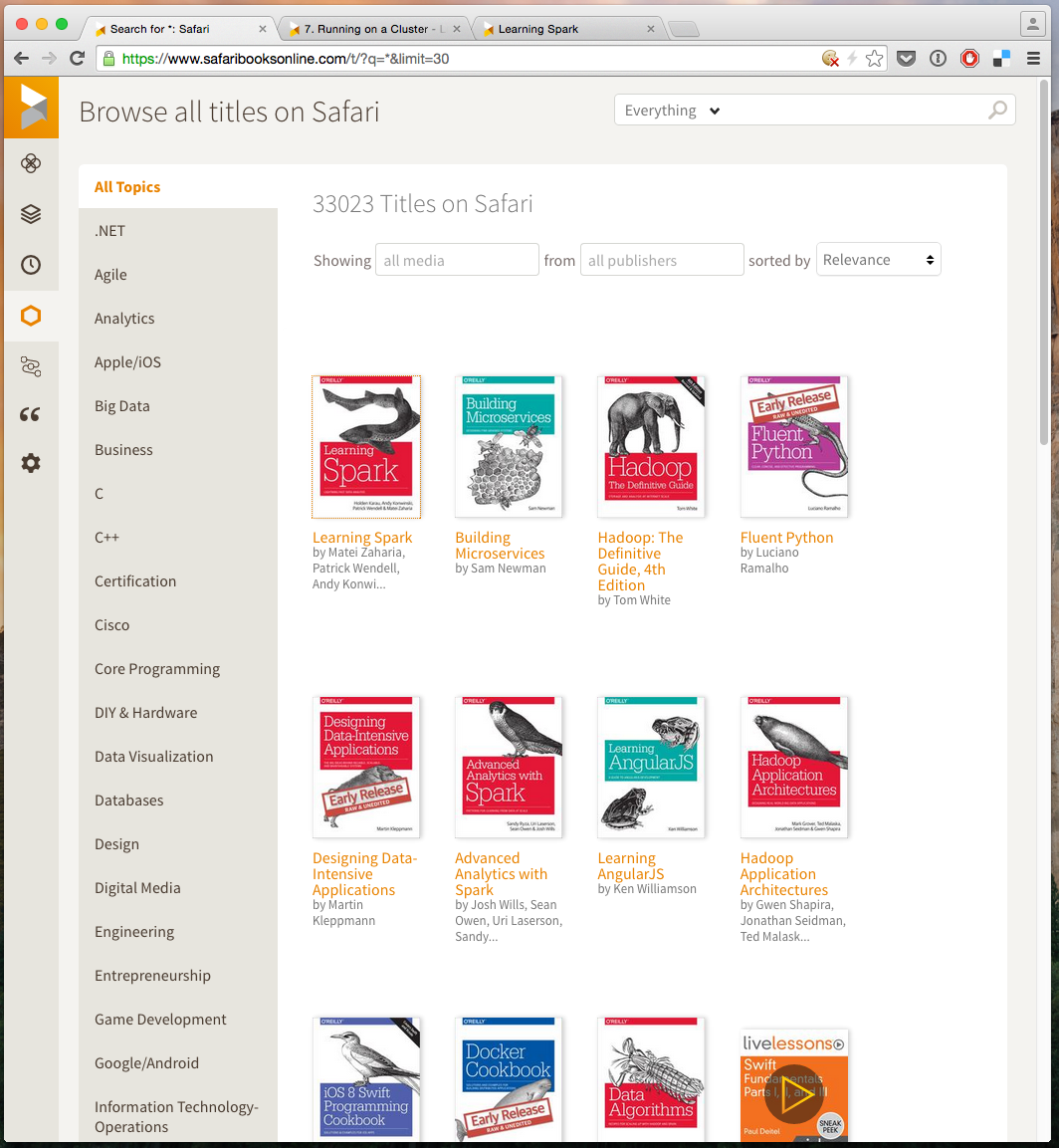The width and height of the screenshot is (1059, 1148).
Task: Open the stacked layers queue icon
Action: [31, 214]
